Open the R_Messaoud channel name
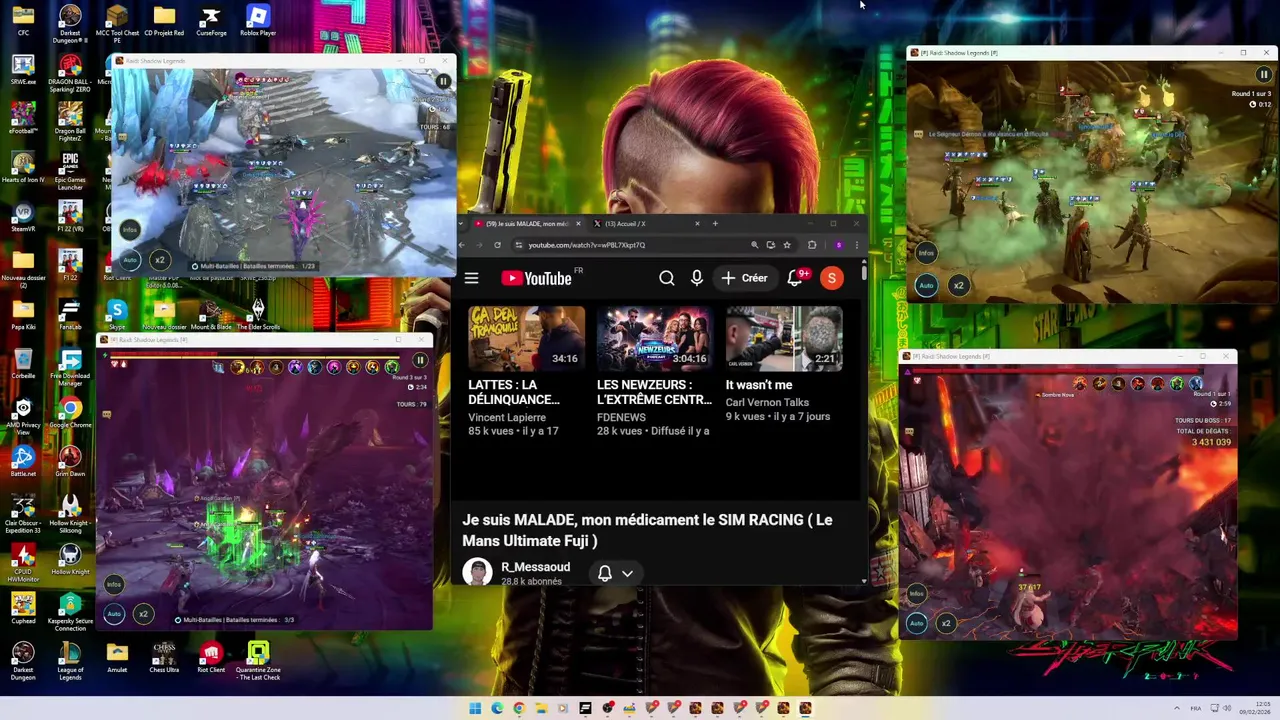The height and width of the screenshot is (720, 1280). coord(535,567)
